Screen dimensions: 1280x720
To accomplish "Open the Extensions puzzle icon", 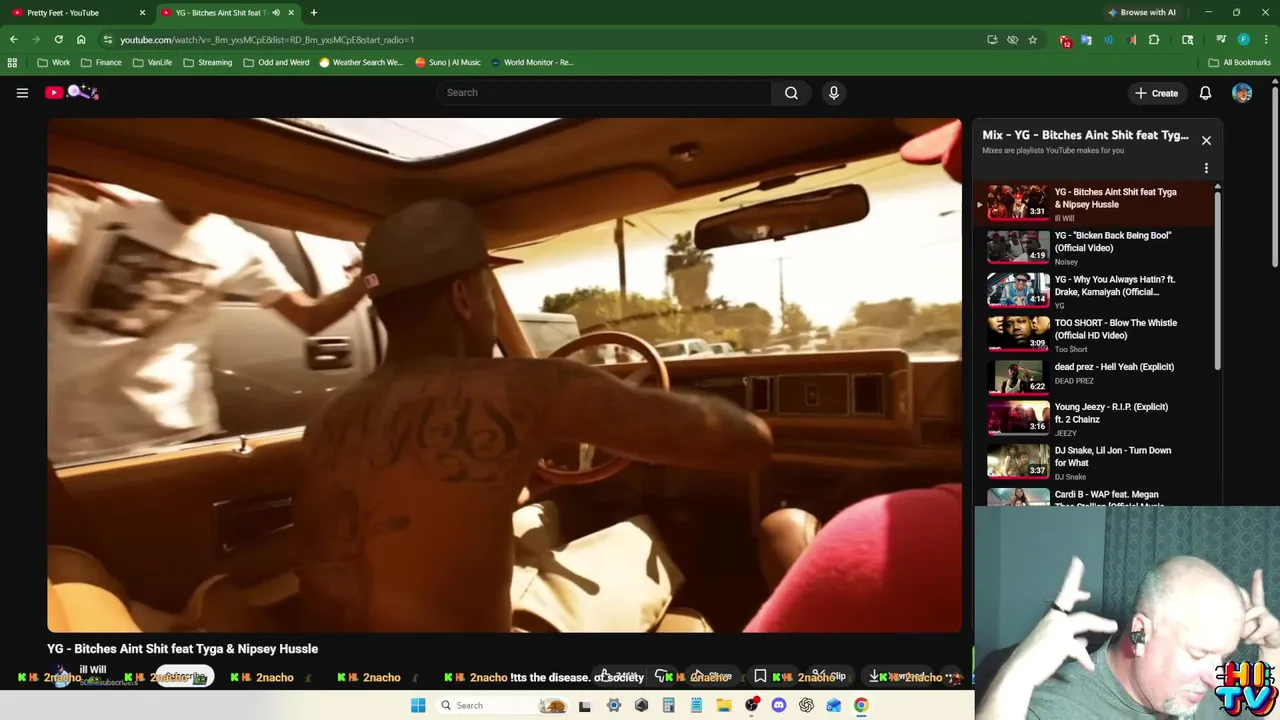I will point(1154,40).
